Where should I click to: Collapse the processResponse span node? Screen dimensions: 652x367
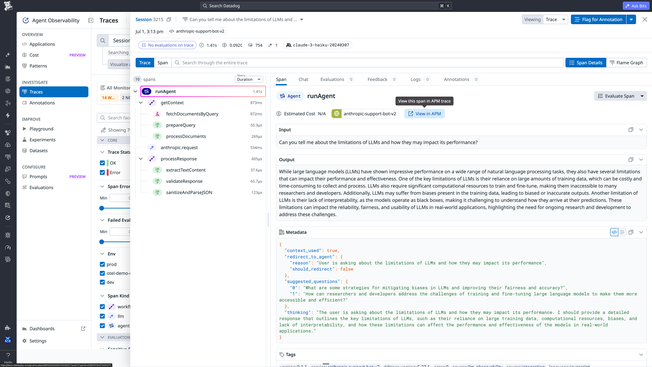pos(141,159)
